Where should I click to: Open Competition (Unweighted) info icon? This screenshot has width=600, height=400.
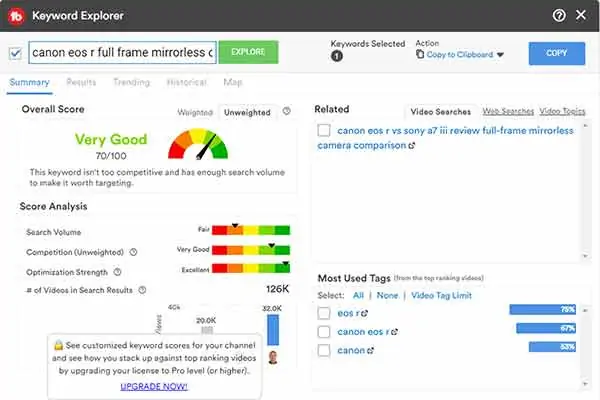click(x=133, y=252)
